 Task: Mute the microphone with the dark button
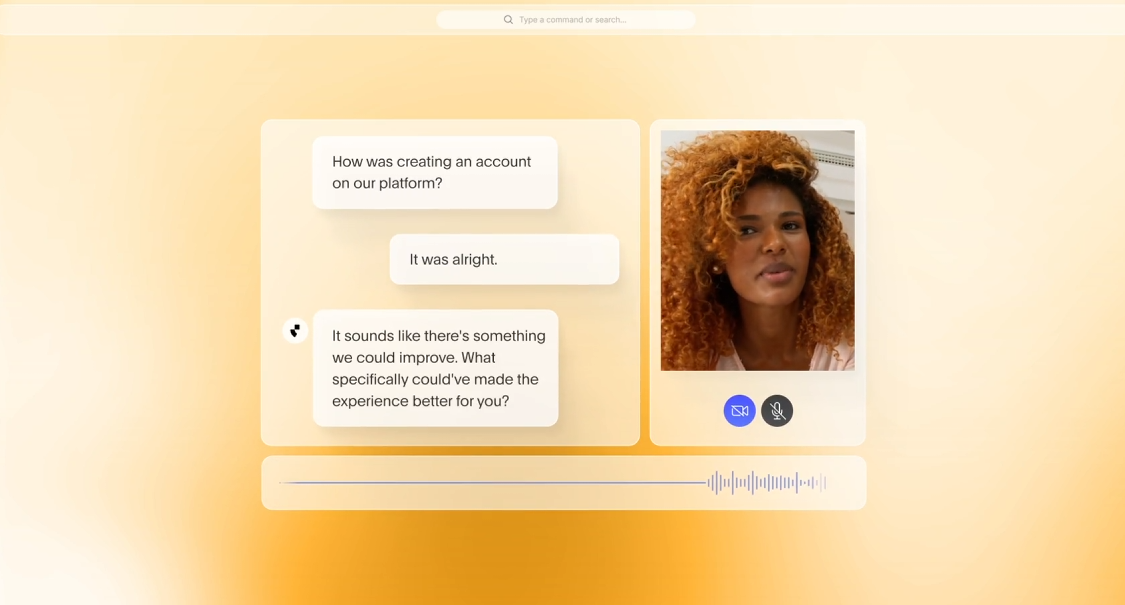(x=777, y=411)
